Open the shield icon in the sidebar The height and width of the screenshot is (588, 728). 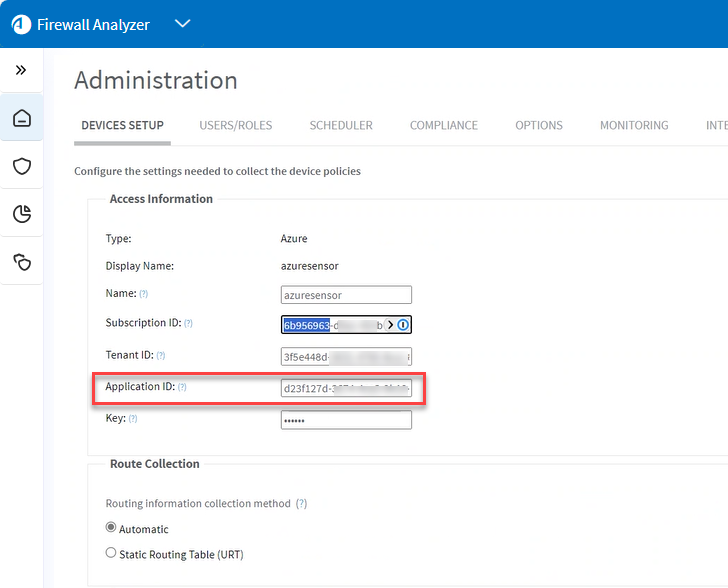click(x=21, y=166)
